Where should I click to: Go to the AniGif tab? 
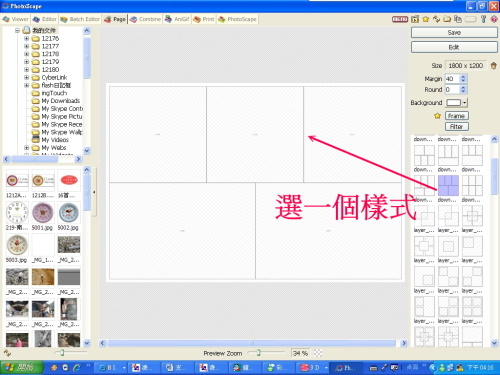[177, 19]
